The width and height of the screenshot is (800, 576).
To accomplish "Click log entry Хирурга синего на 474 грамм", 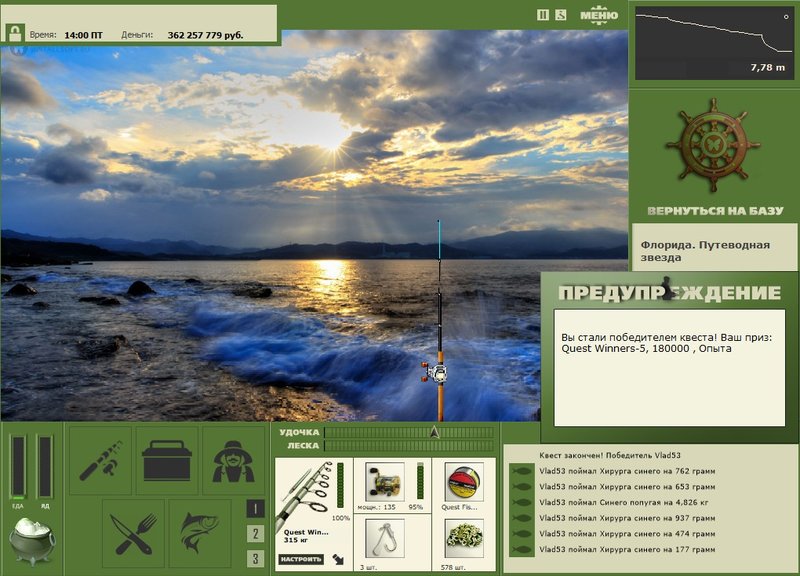I will [627, 534].
